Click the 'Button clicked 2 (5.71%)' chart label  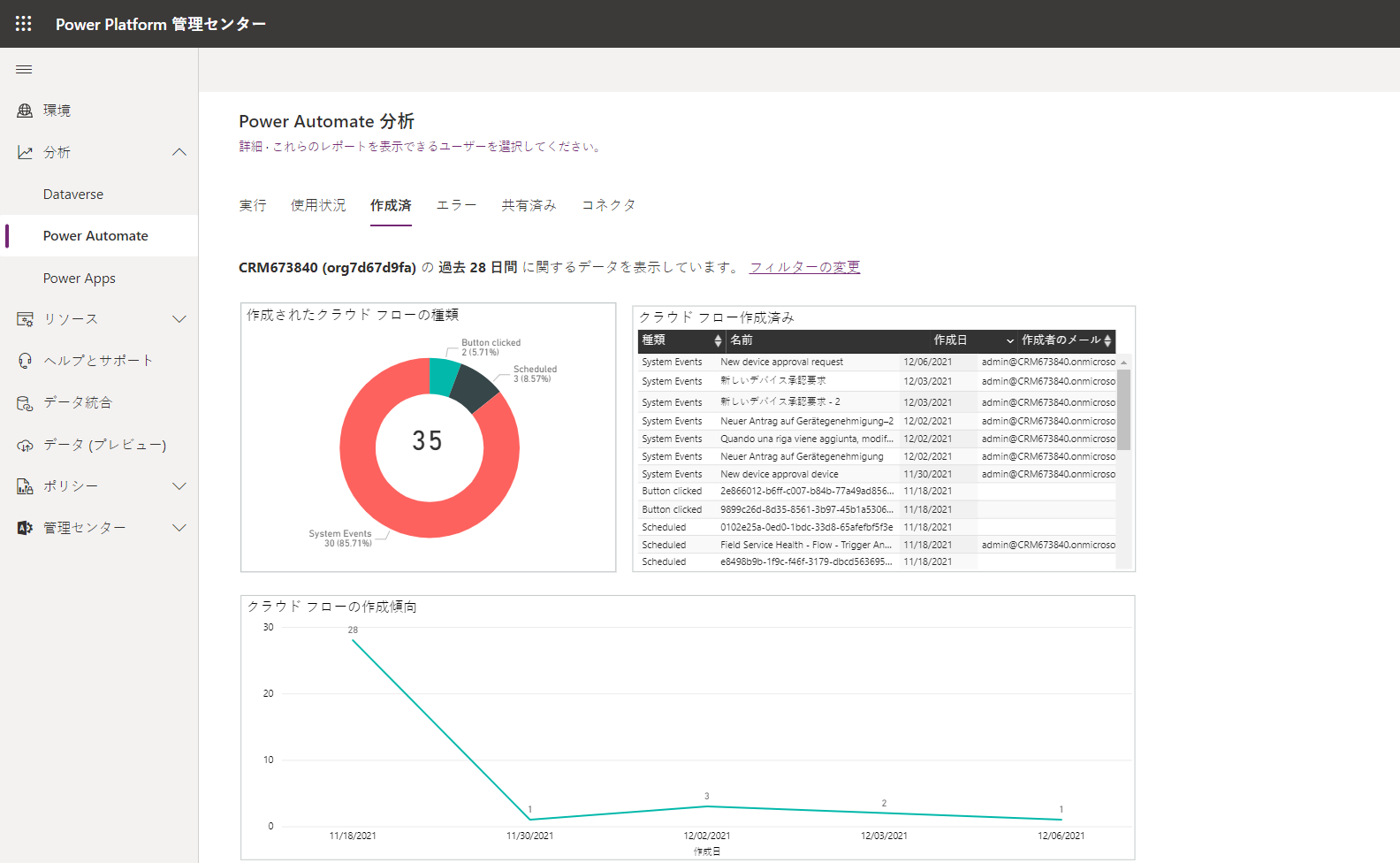point(491,347)
